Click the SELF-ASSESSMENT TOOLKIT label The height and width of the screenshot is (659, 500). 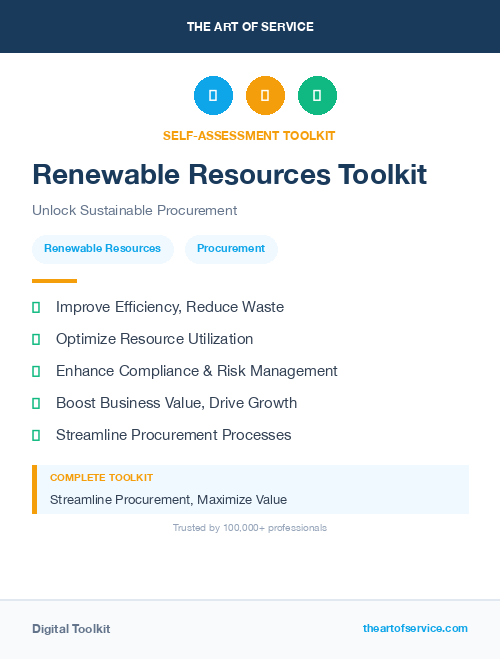[249, 136]
